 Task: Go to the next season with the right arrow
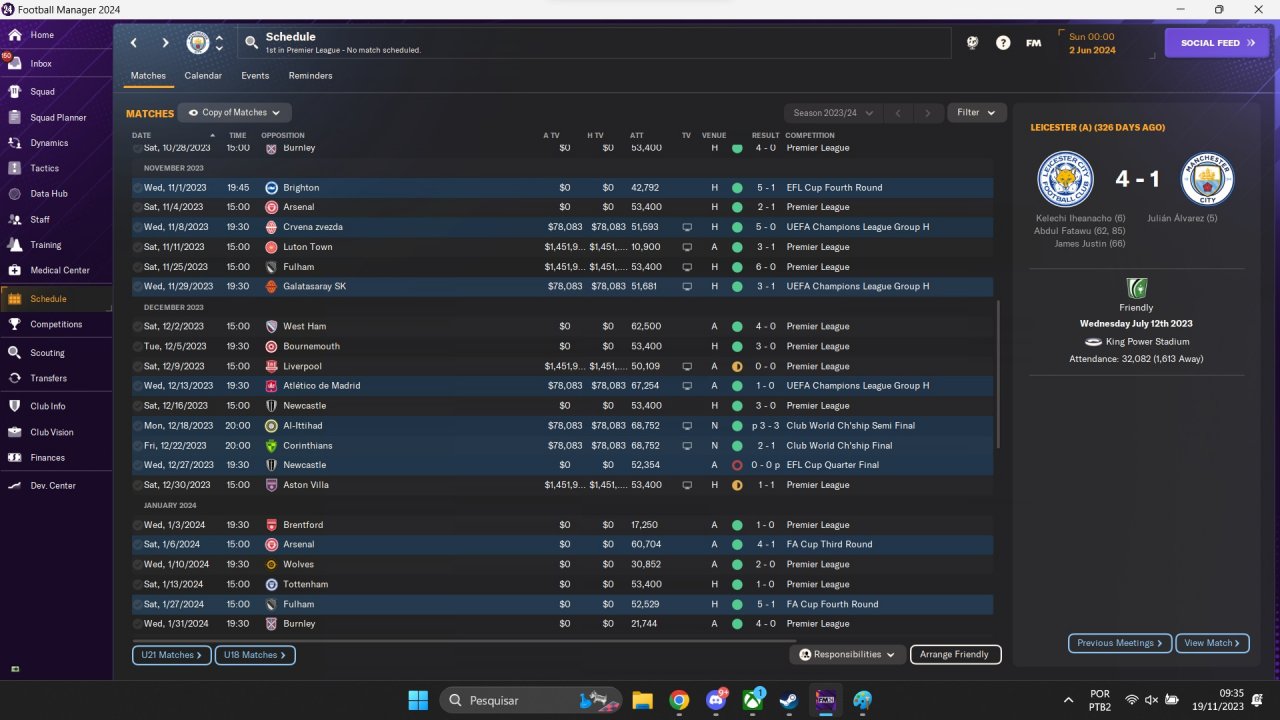(x=928, y=113)
